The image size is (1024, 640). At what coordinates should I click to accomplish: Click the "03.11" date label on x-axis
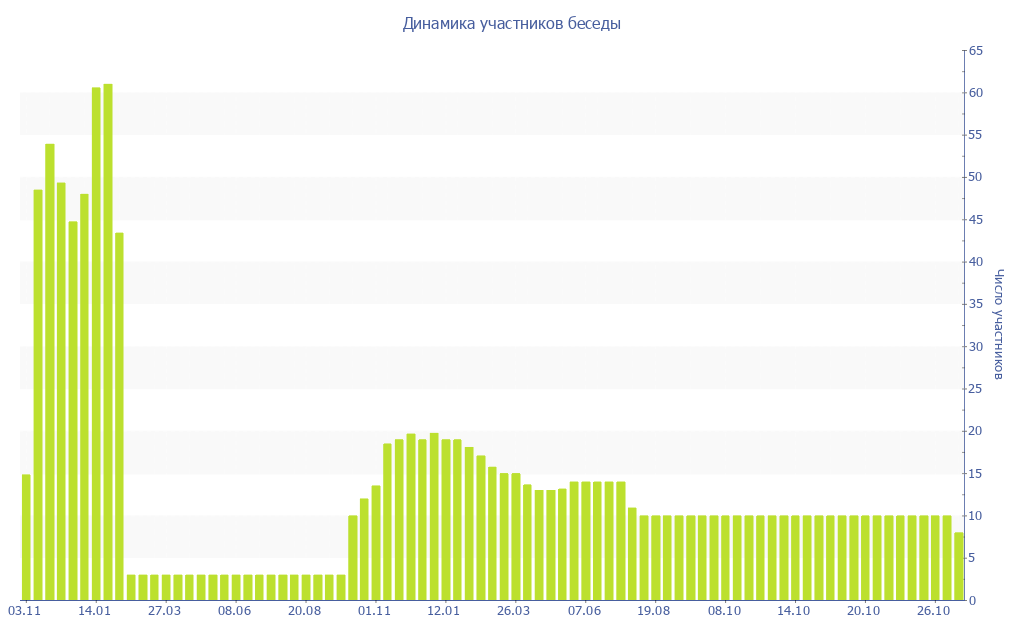point(24,611)
